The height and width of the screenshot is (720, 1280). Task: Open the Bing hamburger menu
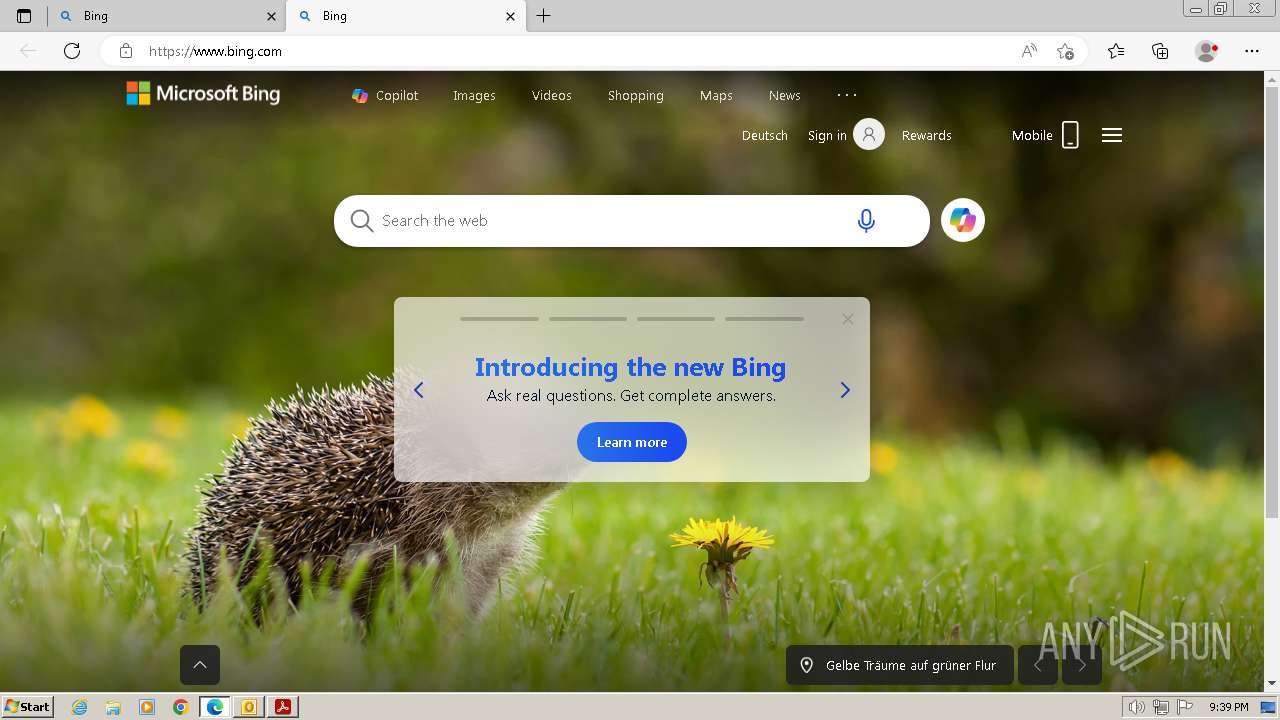click(x=1112, y=135)
